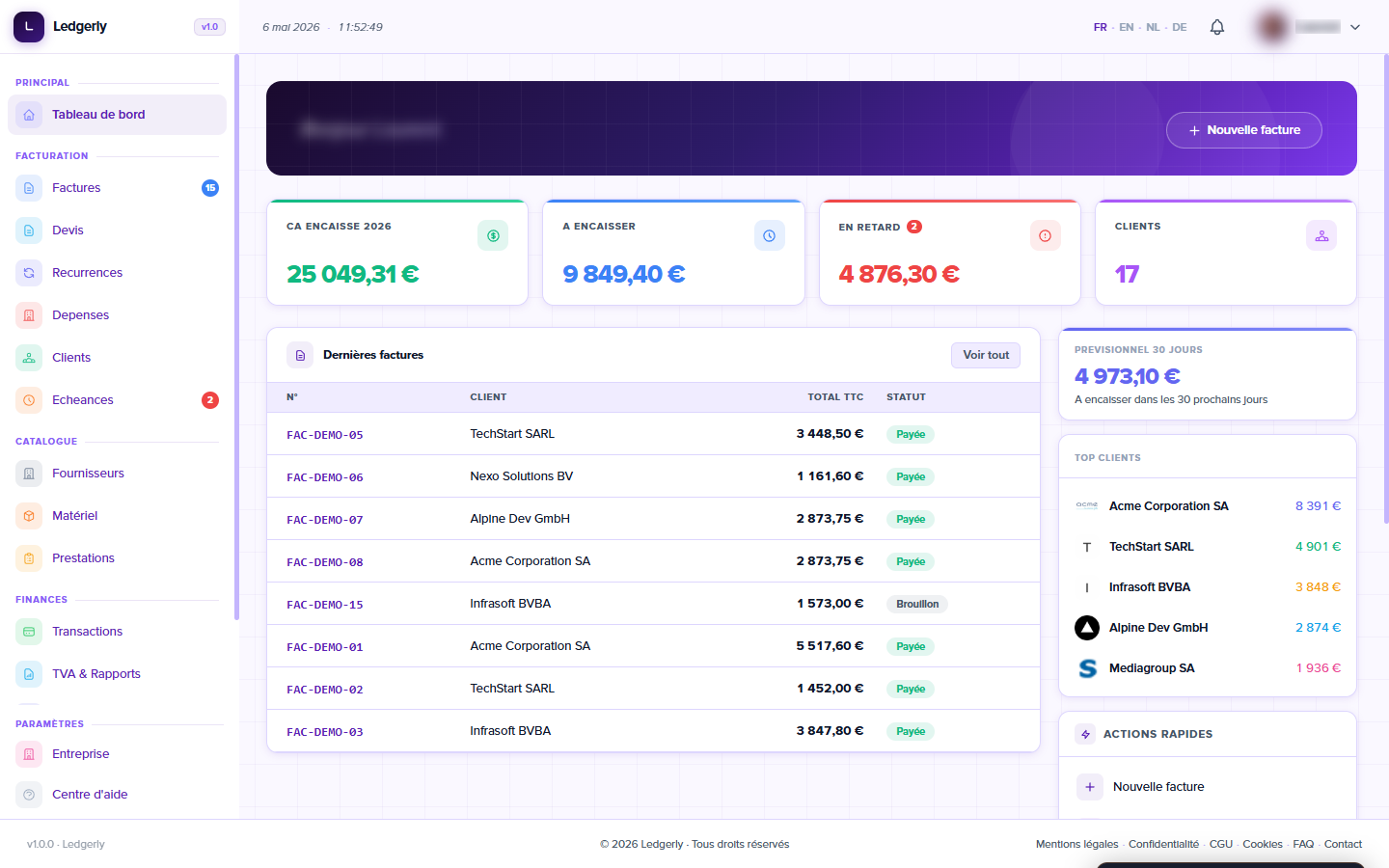The height and width of the screenshot is (868, 1389).
Task: Click the Fournisseurs building icon
Action: click(29, 474)
